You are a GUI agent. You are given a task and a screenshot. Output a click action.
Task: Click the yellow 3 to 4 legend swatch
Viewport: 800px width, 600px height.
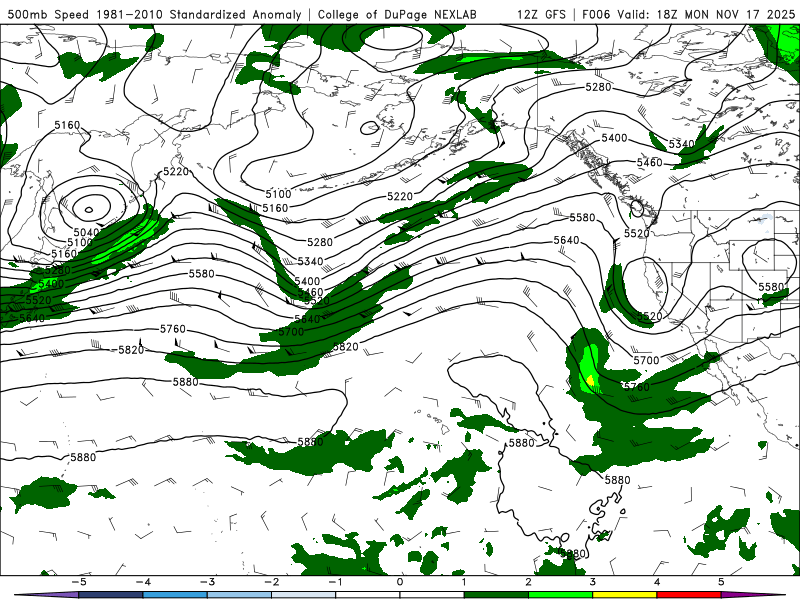click(x=624, y=595)
